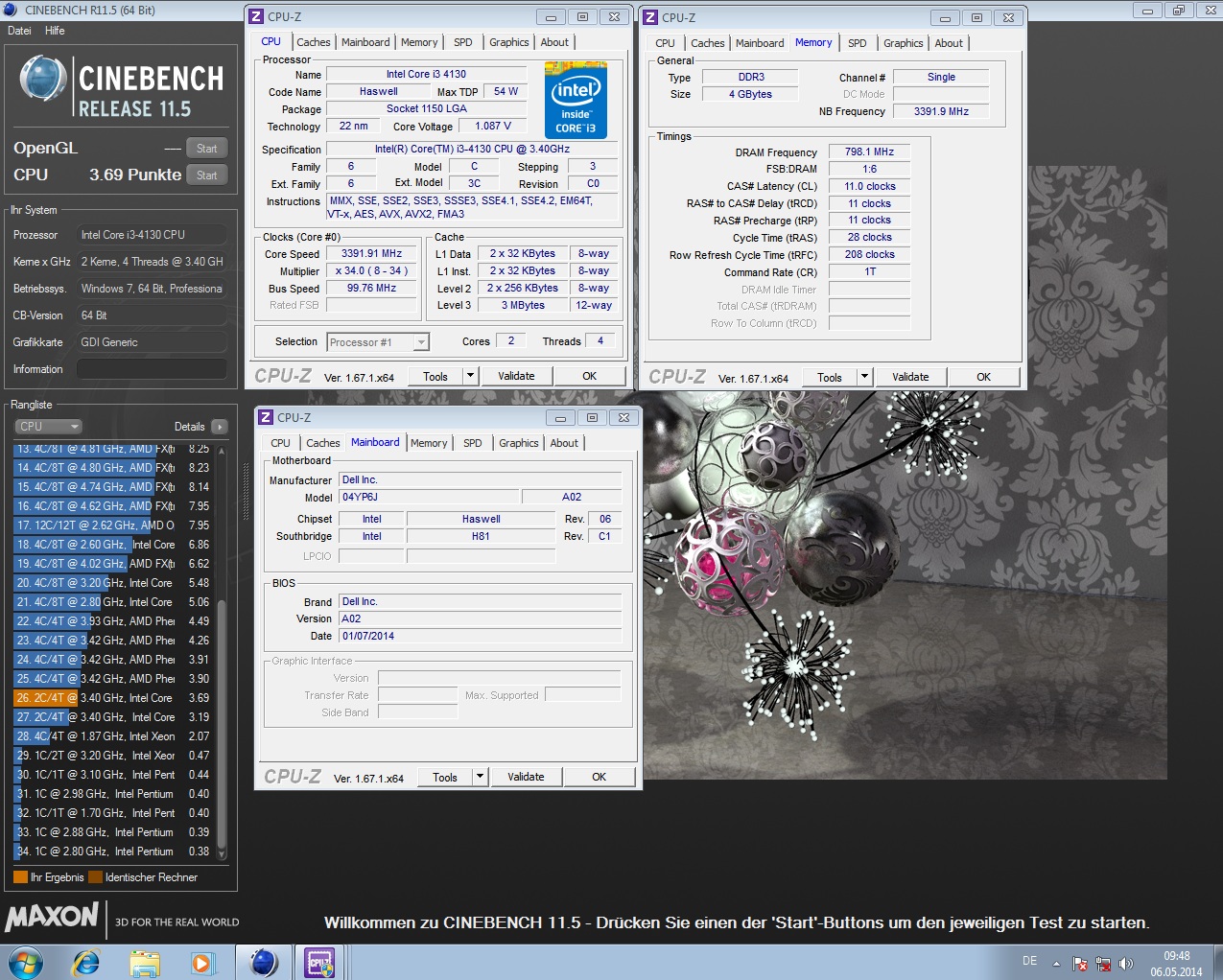The height and width of the screenshot is (980, 1223).
Task: Expand Tools dropdown arrow in CPU-Z processor window
Action: [x=470, y=377]
